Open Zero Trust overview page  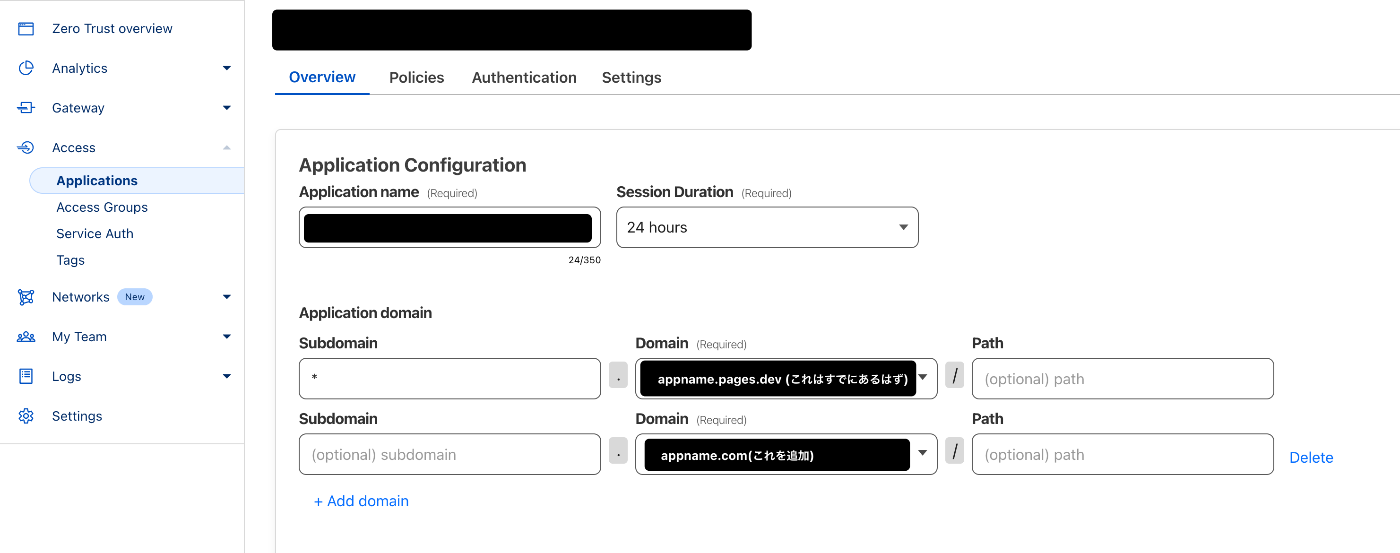[x=112, y=29]
